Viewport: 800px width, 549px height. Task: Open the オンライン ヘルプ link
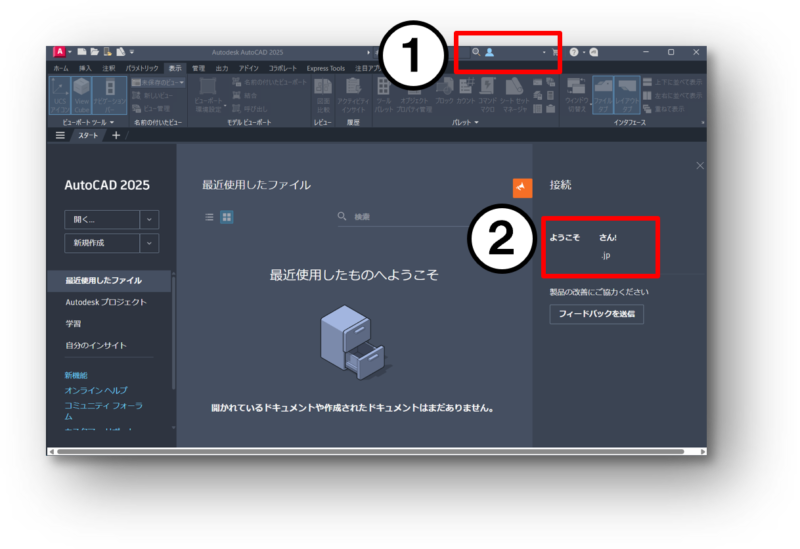96,390
